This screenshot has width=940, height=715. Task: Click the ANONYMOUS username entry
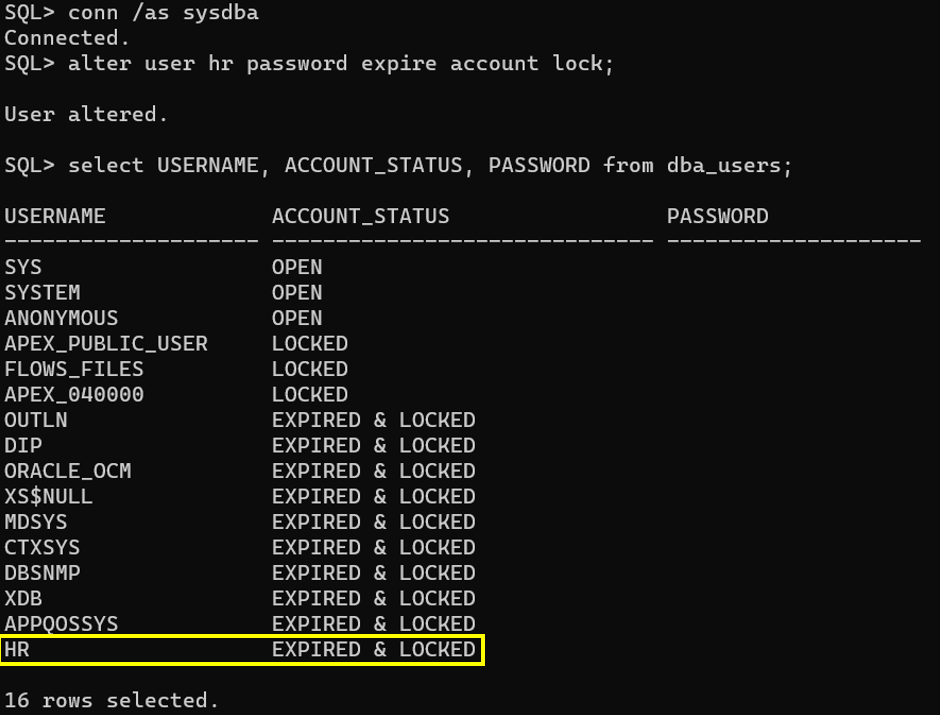pos(61,318)
